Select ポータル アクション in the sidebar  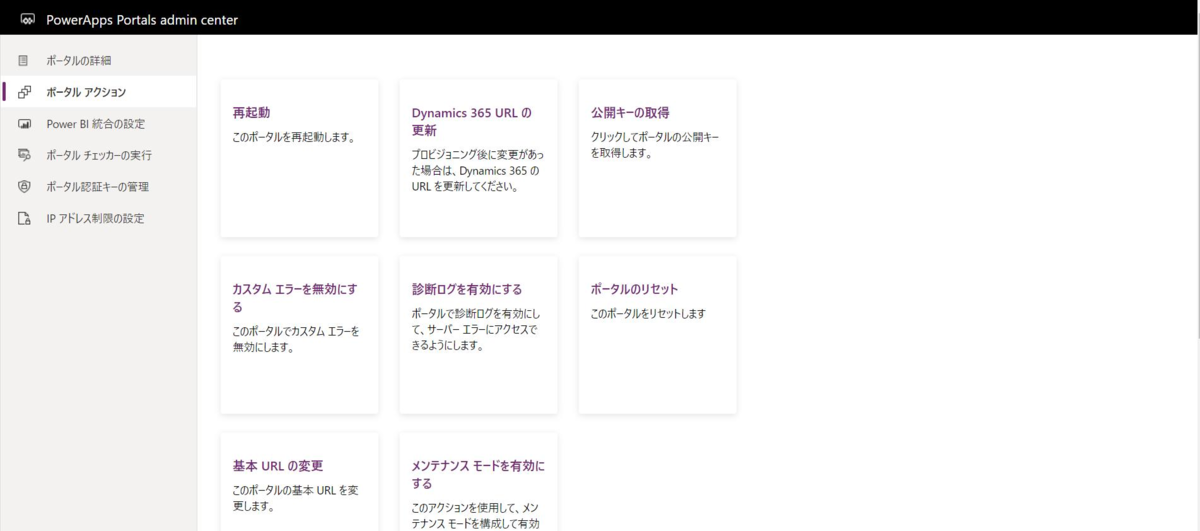point(98,92)
